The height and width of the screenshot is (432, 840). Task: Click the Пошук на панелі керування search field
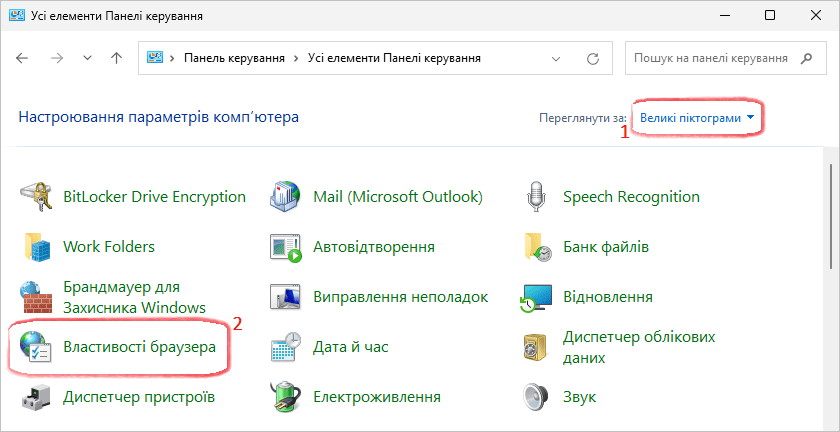(725, 58)
